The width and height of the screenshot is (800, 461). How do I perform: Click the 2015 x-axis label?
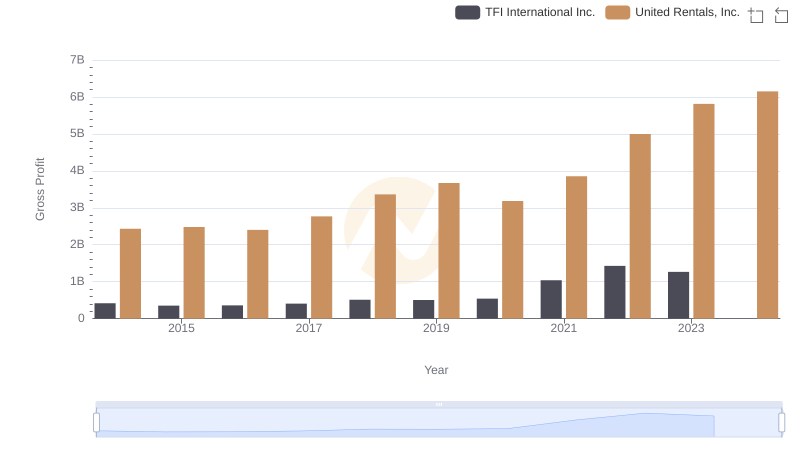(x=181, y=328)
